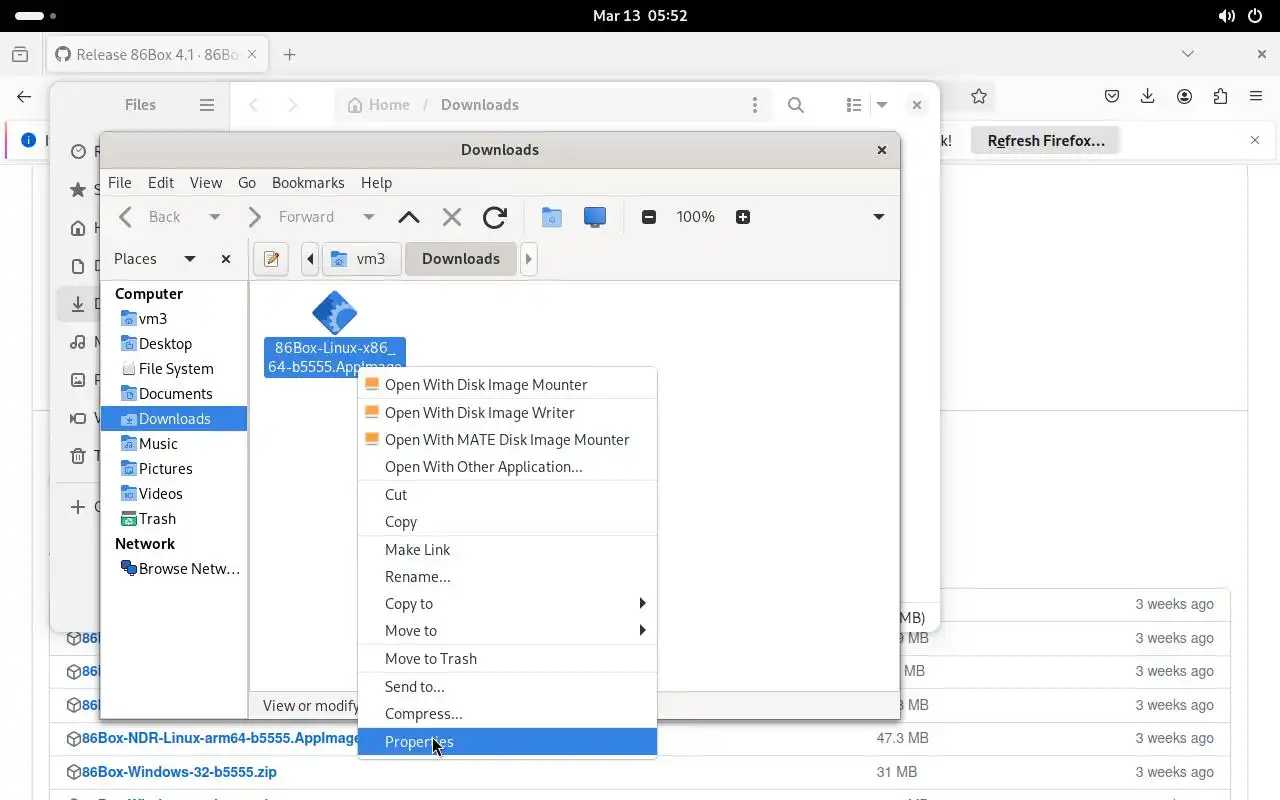The width and height of the screenshot is (1280, 800).
Task: Open the Back history dropdown arrow
Action: point(214,217)
